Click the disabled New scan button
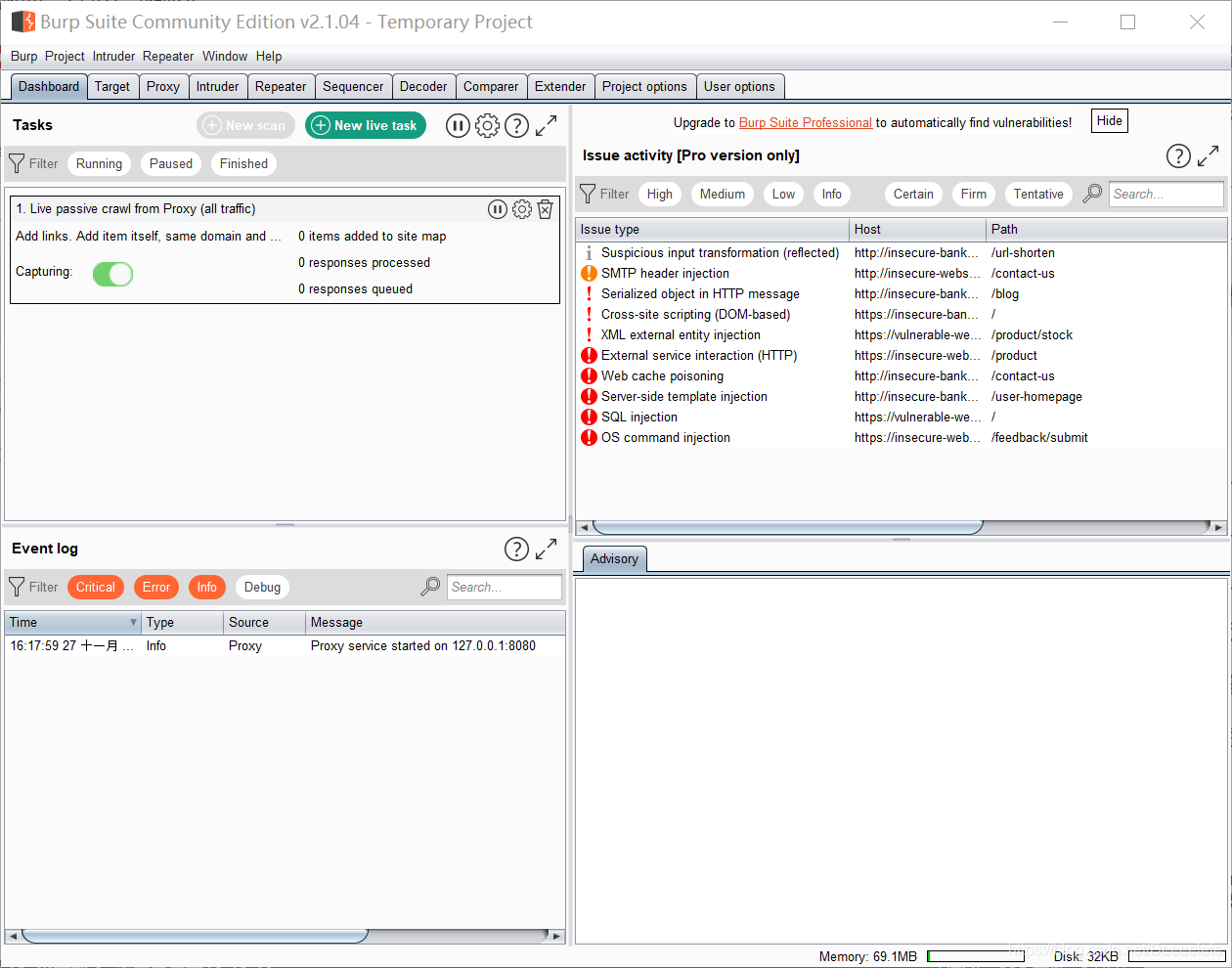 click(245, 125)
